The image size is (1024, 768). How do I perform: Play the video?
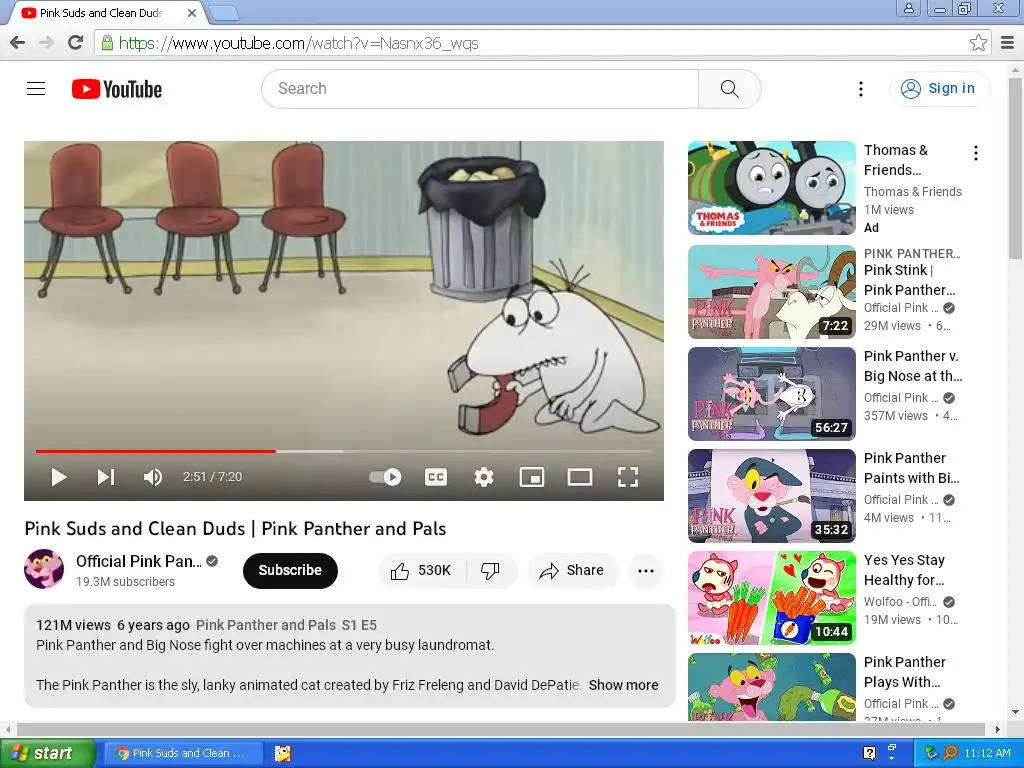click(x=59, y=477)
